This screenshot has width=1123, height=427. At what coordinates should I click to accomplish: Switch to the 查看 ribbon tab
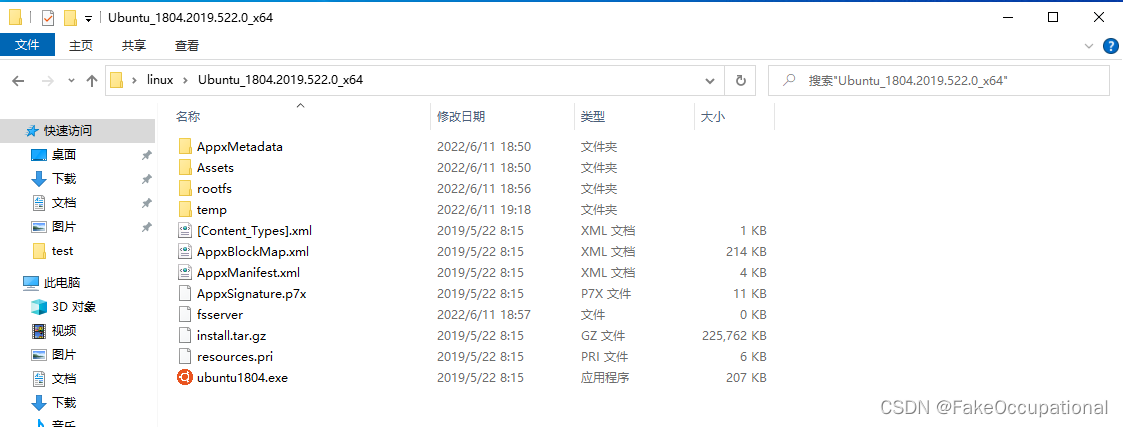click(x=187, y=45)
